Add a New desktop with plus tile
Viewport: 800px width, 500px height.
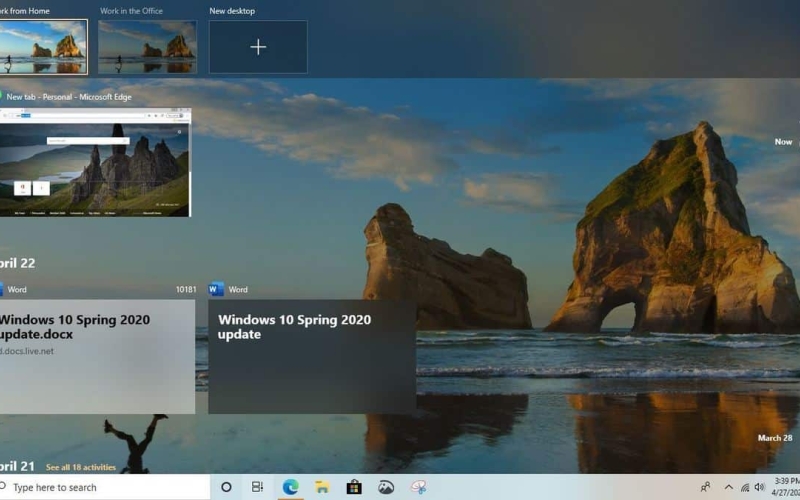click(258, 47)
